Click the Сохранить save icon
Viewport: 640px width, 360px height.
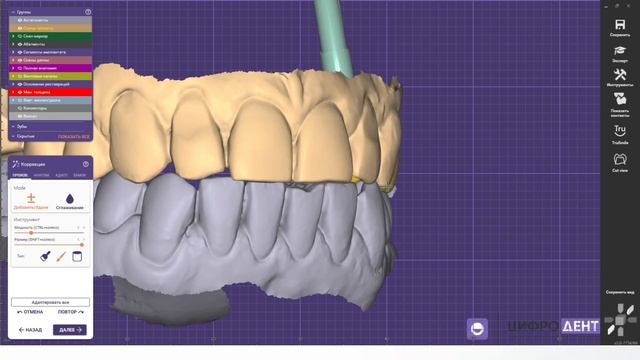(620, 24)
